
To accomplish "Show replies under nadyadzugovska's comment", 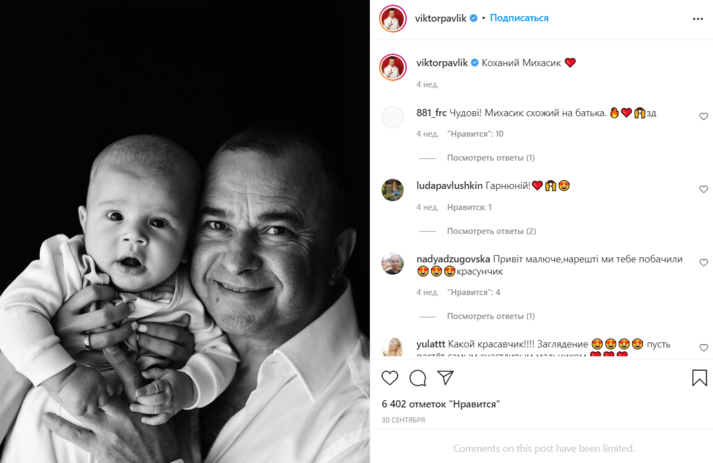I will tap(491, 316).
